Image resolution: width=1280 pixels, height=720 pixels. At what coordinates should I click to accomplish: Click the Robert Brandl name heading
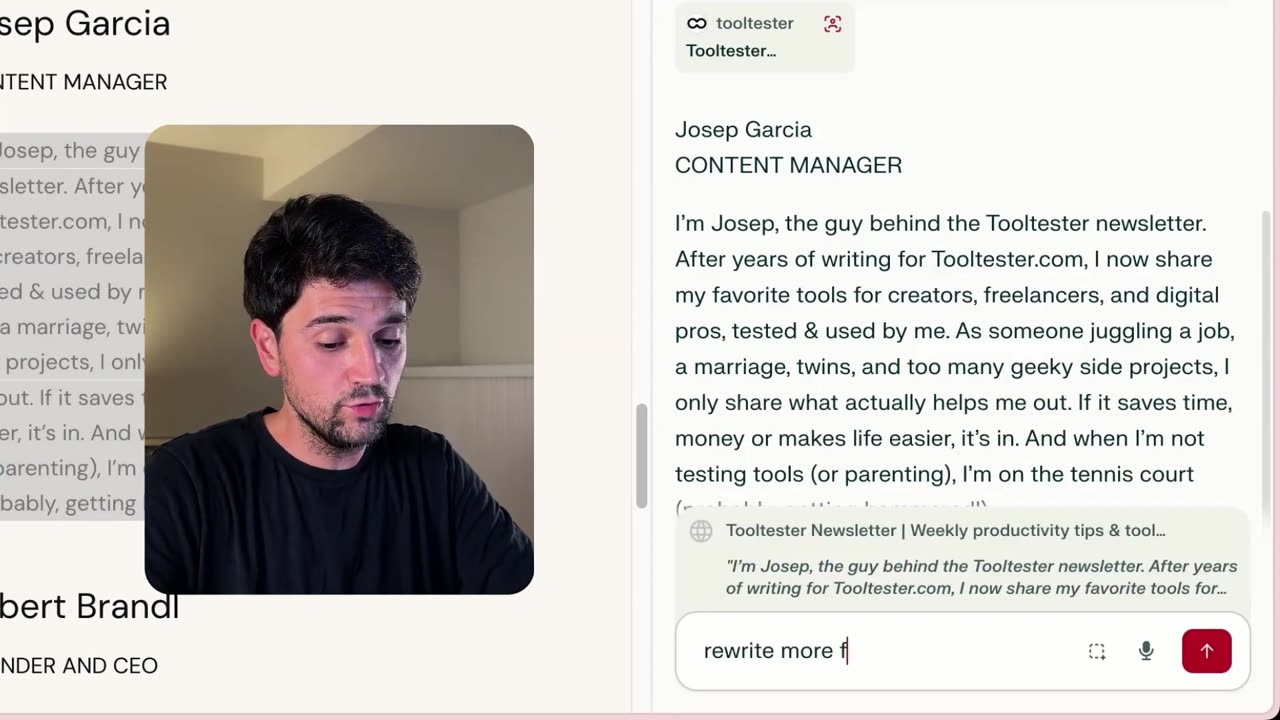point(89,606)
